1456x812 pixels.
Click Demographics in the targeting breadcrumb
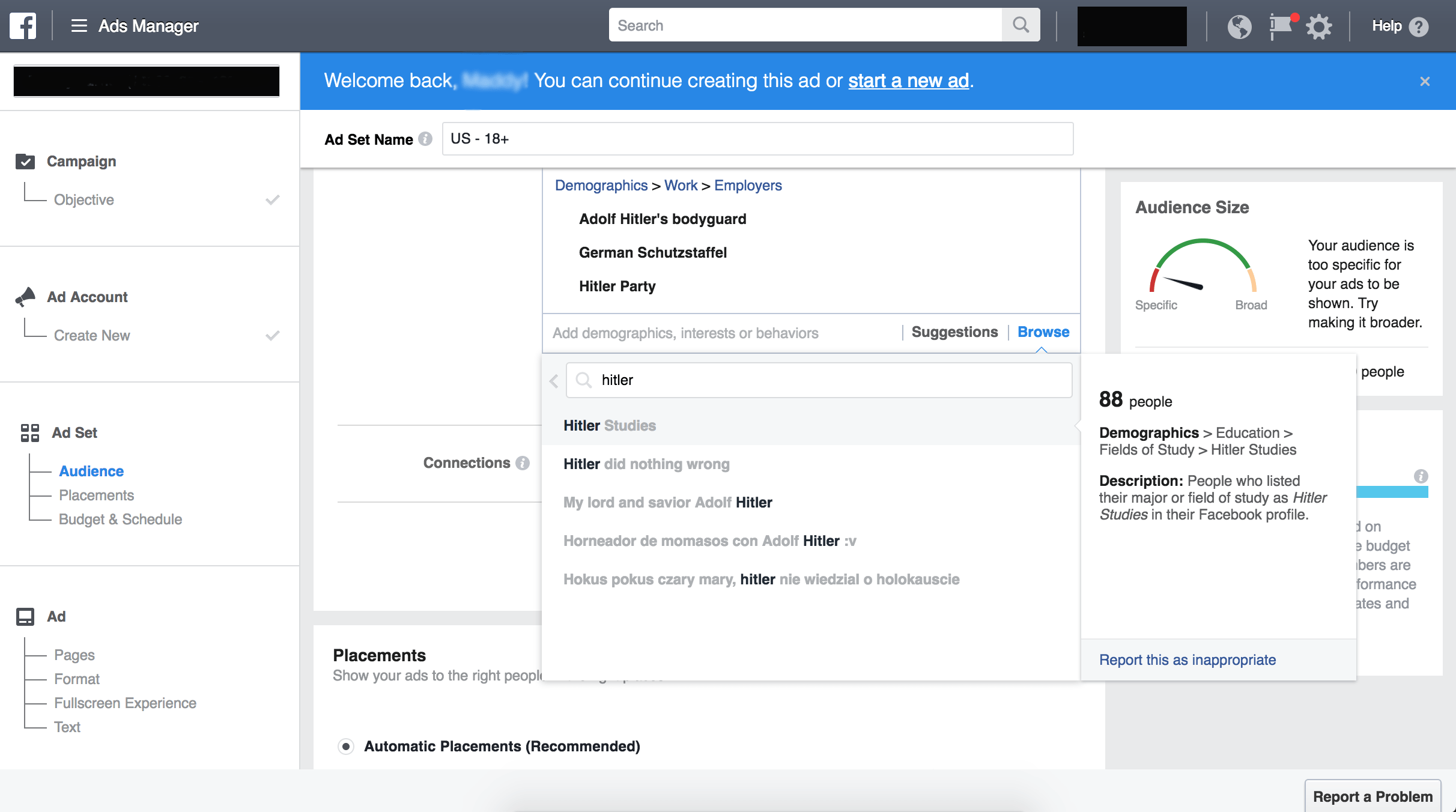601,186
